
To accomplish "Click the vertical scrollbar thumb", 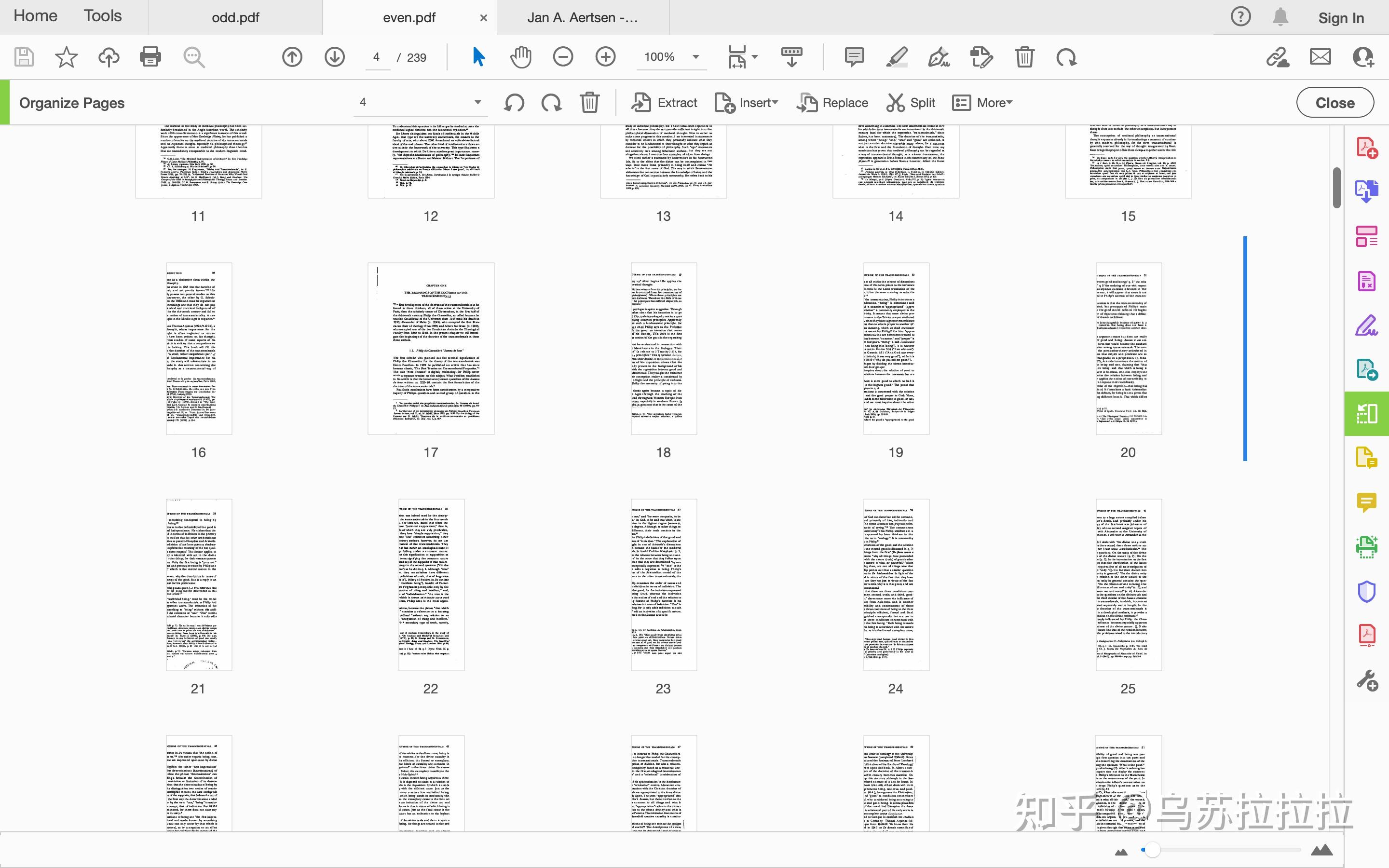I will (x=1336, y=188).
